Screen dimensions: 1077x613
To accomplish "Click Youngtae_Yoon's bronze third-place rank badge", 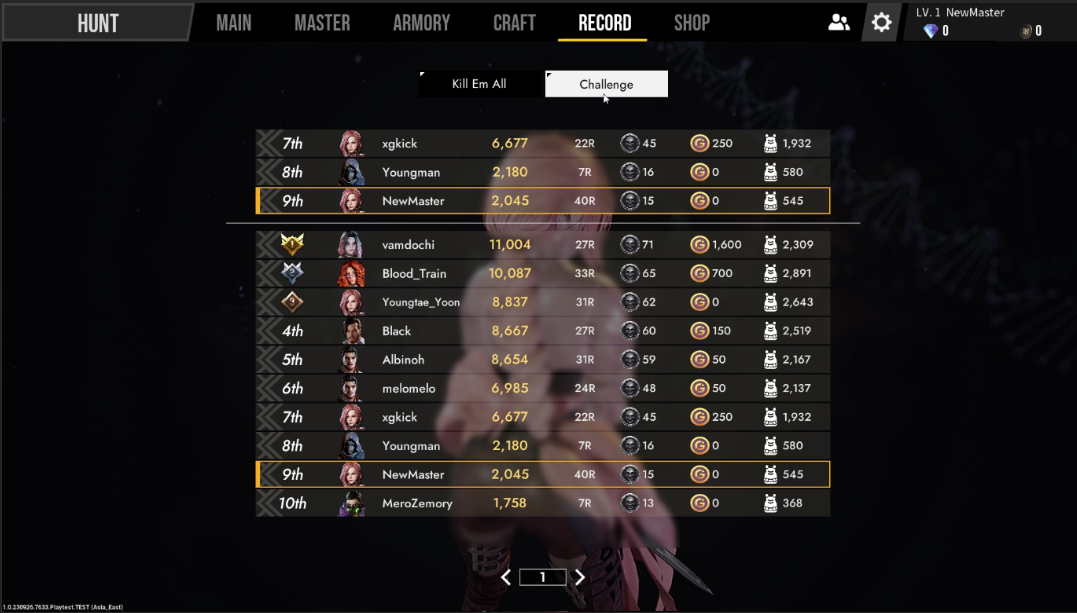I will pos(292,302).
